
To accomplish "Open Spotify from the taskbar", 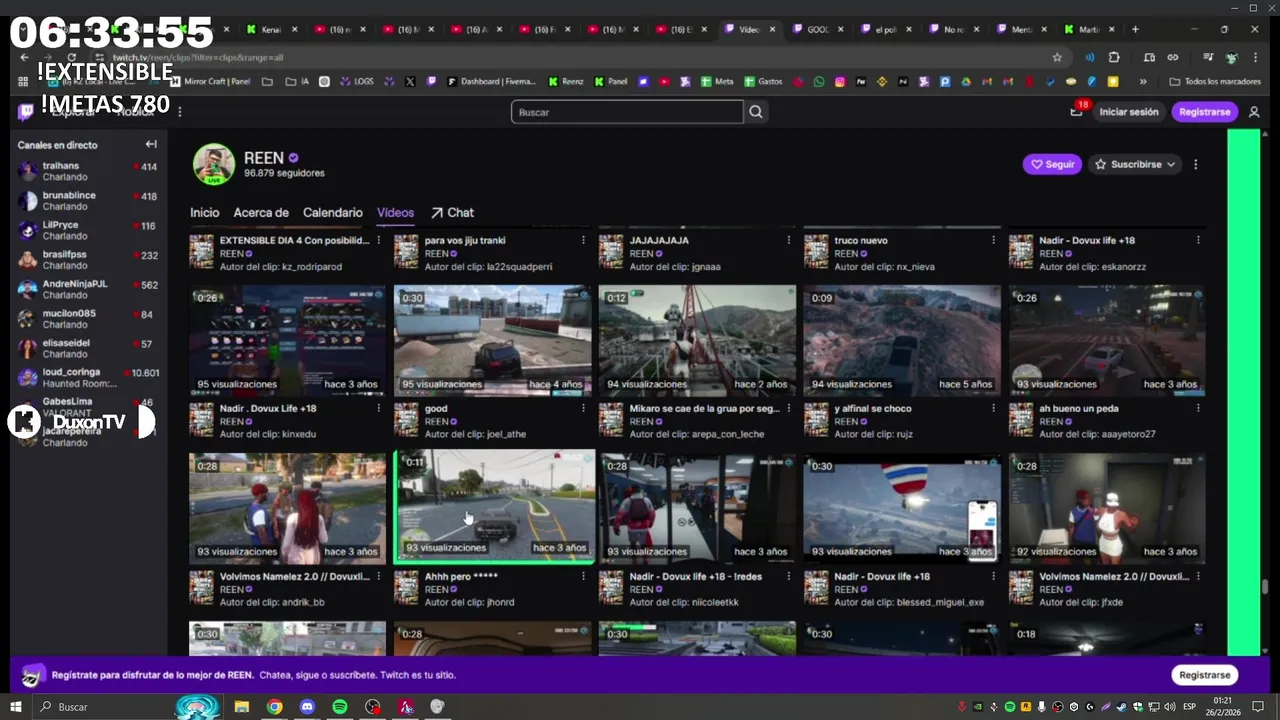I will 340,707.
